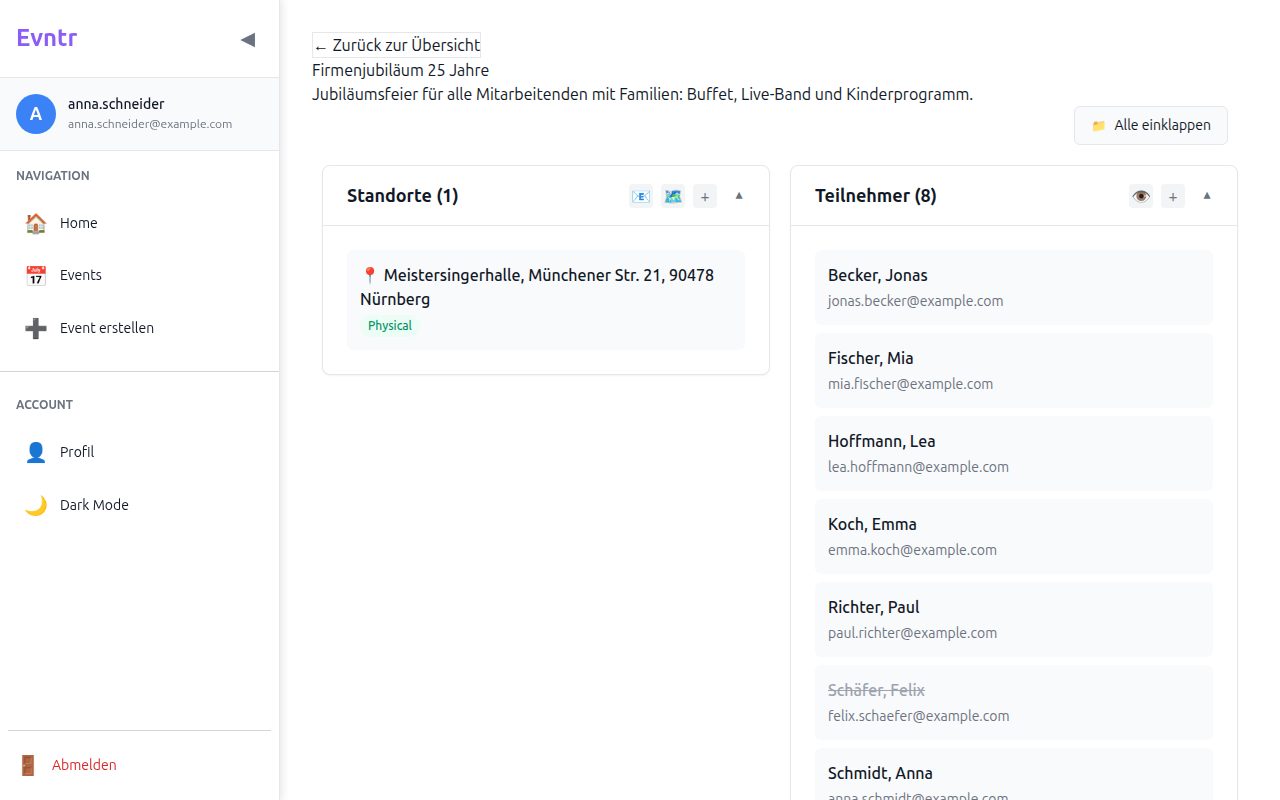The height and width of the screenshot is (800, 1280).
Task: Open Event erstellen in the sidebar
Action: pyautogui.click(x=139, y=328)
